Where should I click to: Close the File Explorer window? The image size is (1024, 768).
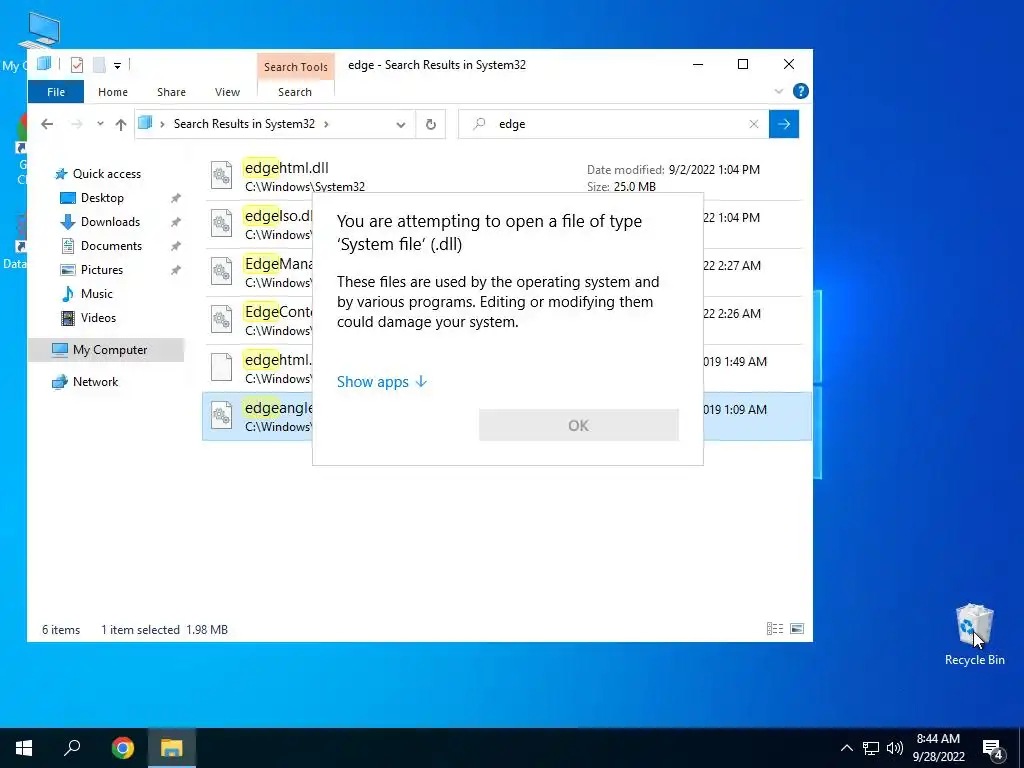(789, 64)
